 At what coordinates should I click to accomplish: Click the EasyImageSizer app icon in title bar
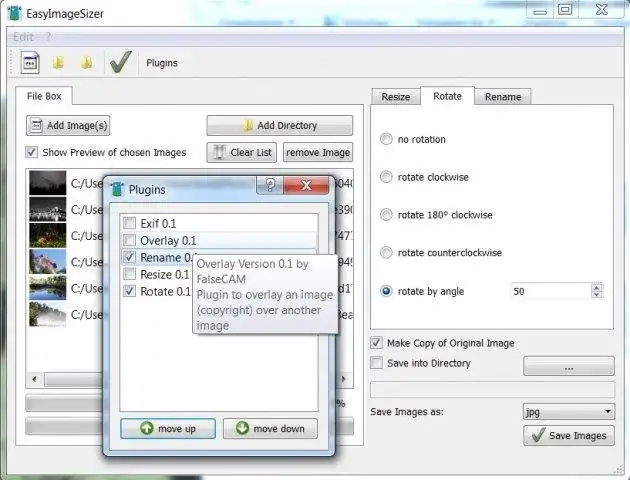pyautogui.click(x=14, y=13)
